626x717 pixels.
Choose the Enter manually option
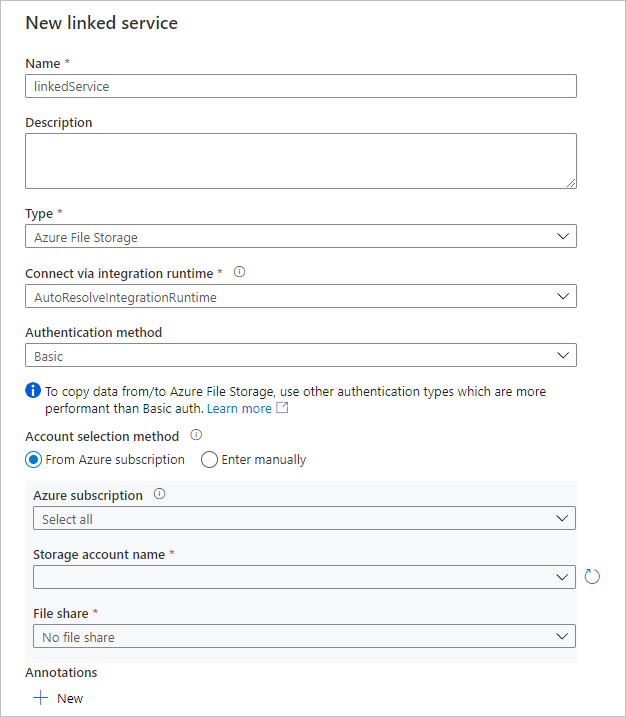coord(209,460)
